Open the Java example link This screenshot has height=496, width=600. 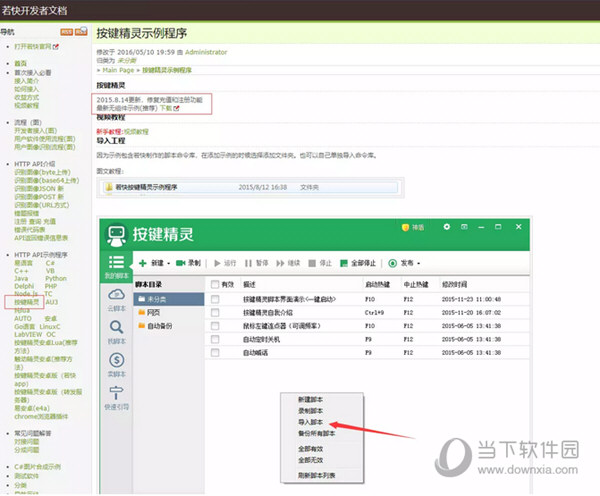click(x=21, y=278)
